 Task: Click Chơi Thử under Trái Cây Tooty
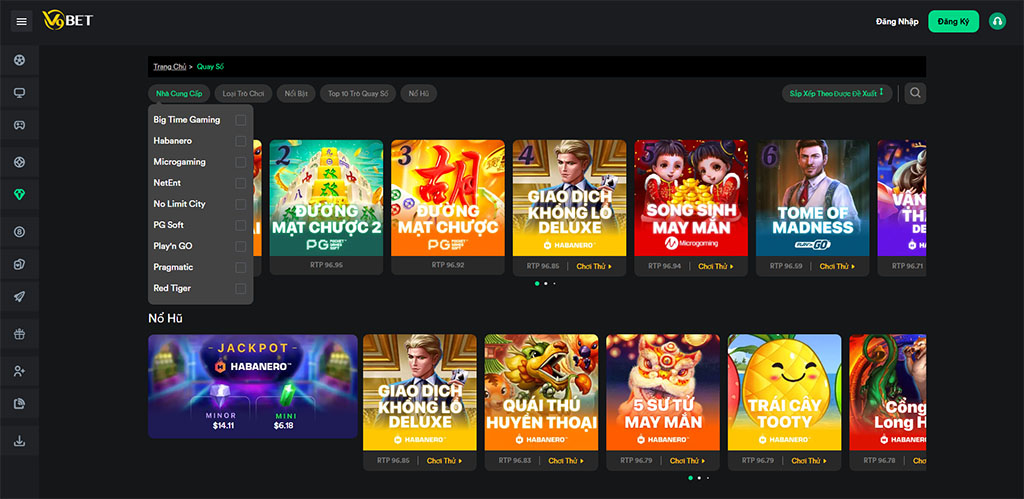[x=809, y=461]
